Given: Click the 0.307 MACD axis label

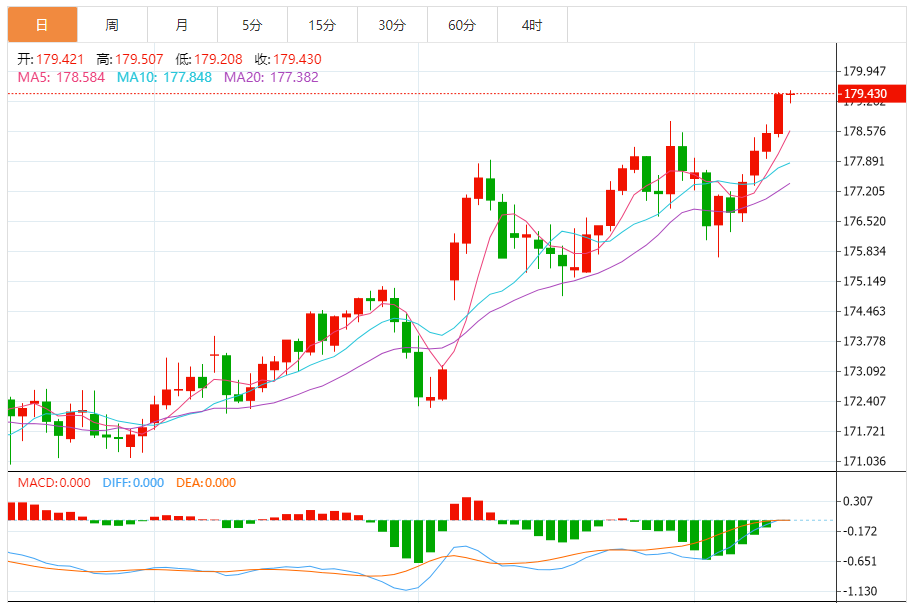Looking at the screenshot, I should tap(858, 501).
